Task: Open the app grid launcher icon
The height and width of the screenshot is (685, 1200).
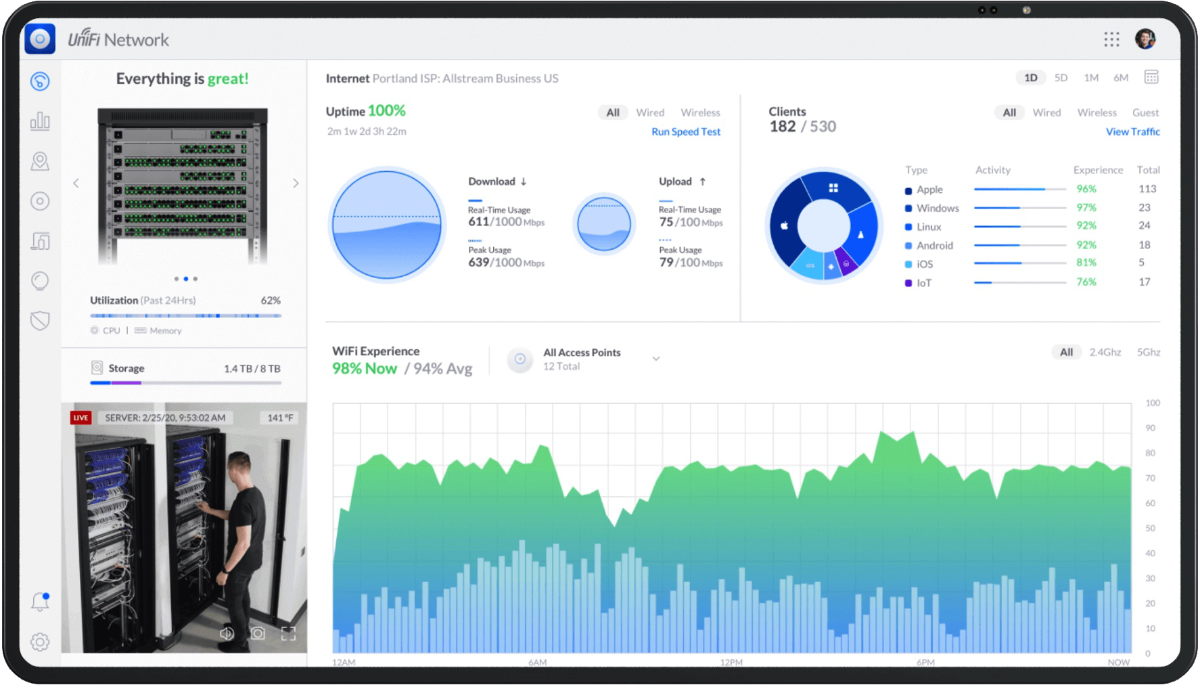Action: point(1112,39)
